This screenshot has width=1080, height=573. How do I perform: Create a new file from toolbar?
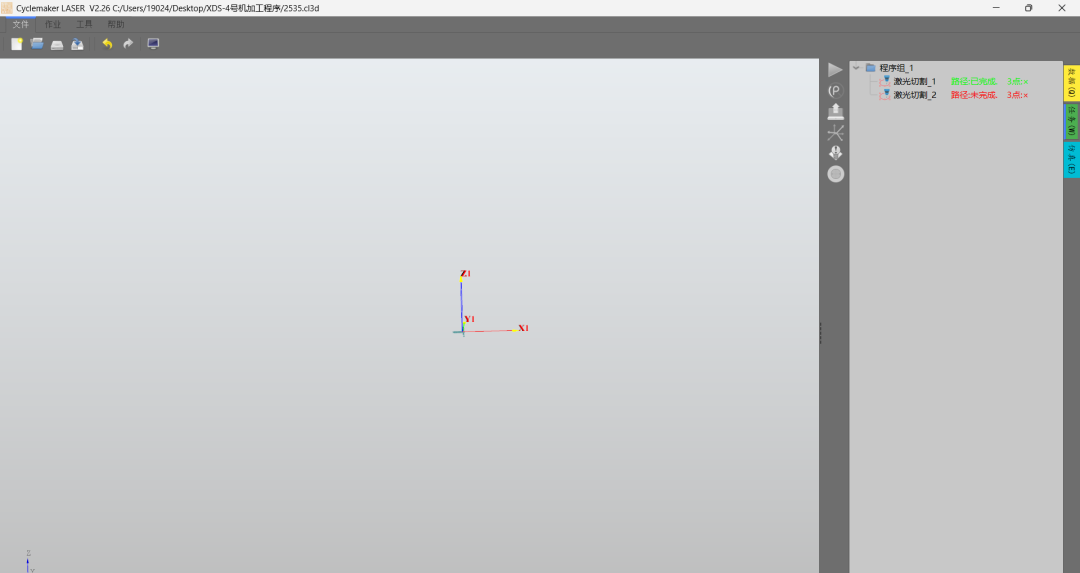(x=17, y=44)
